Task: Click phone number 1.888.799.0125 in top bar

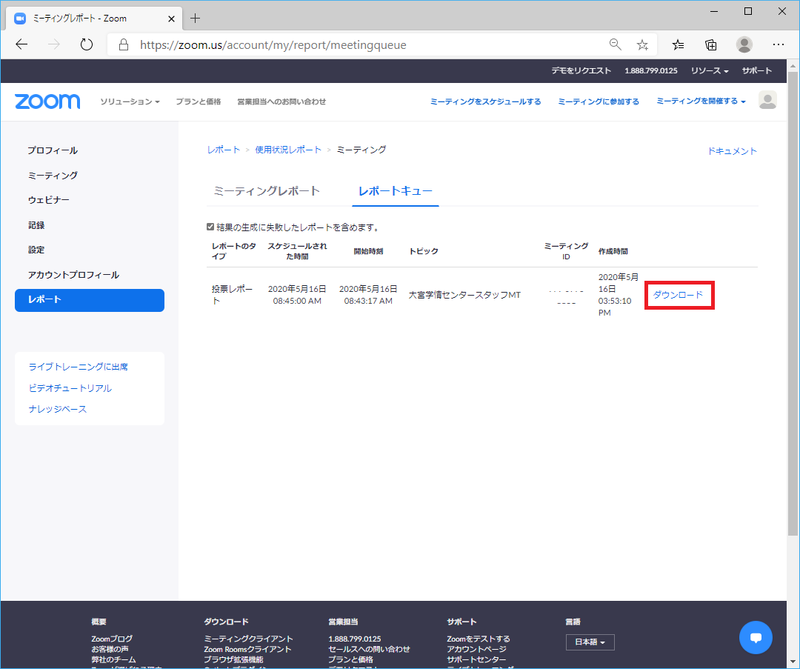Action: (651, 71)
